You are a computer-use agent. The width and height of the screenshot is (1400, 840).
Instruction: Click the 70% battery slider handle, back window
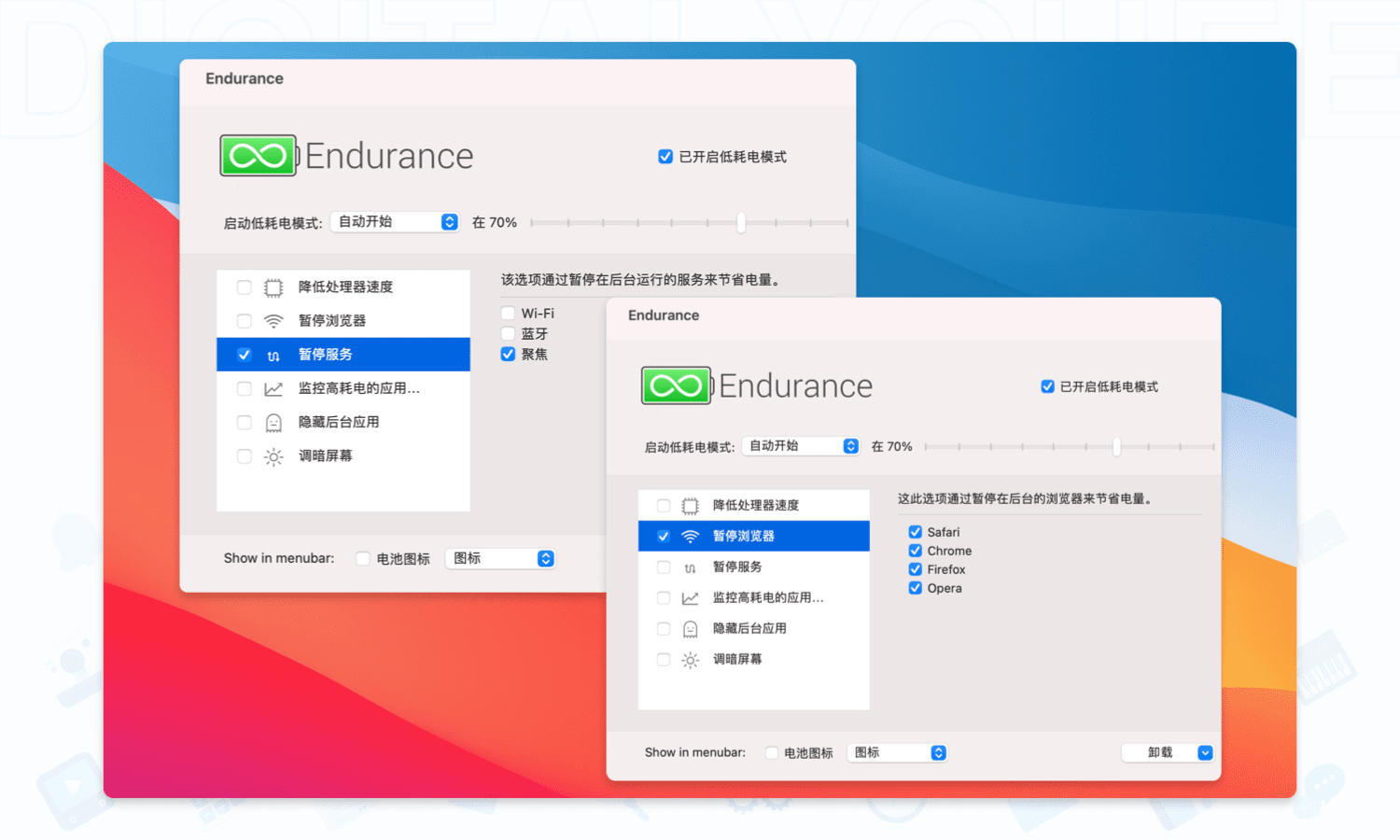tap(741, 223)
